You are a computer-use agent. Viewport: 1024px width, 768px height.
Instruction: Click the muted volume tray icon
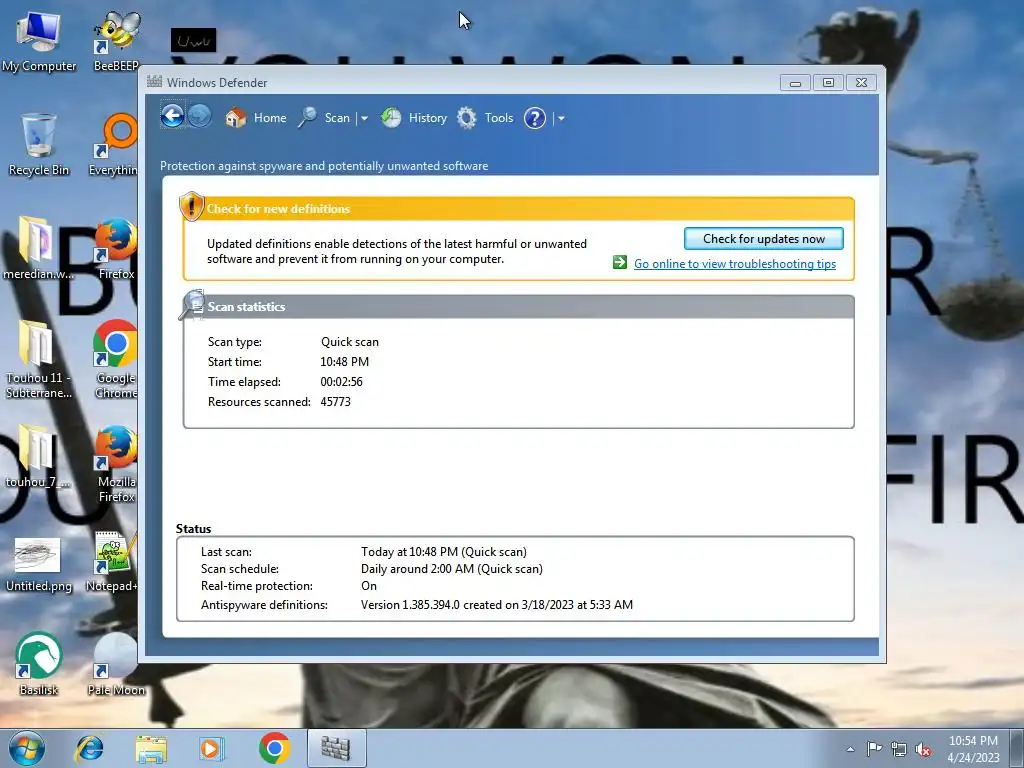pos(923,749)
